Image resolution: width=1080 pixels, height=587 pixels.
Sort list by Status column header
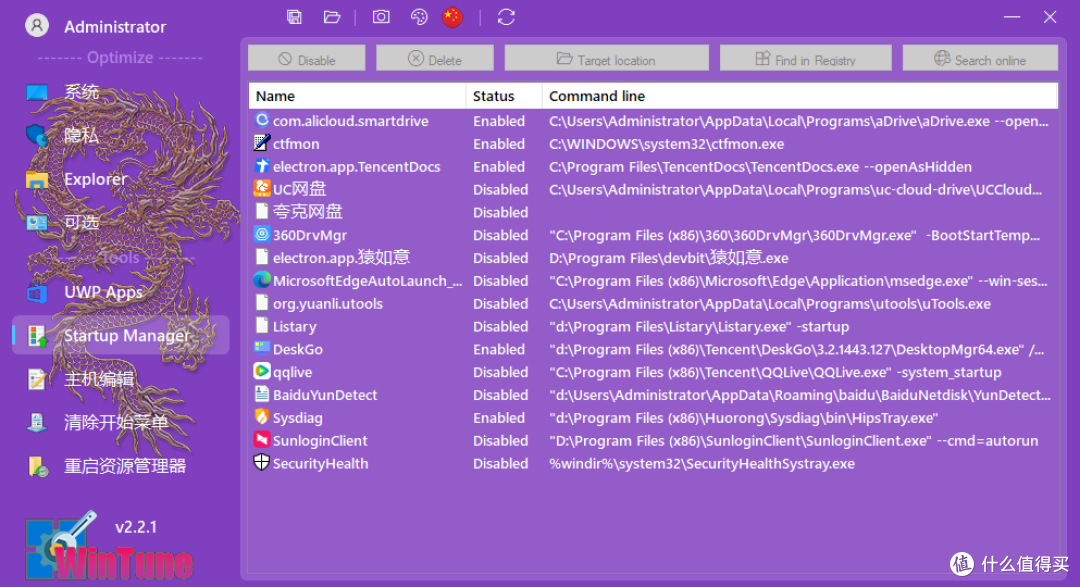tap(494, 96)
